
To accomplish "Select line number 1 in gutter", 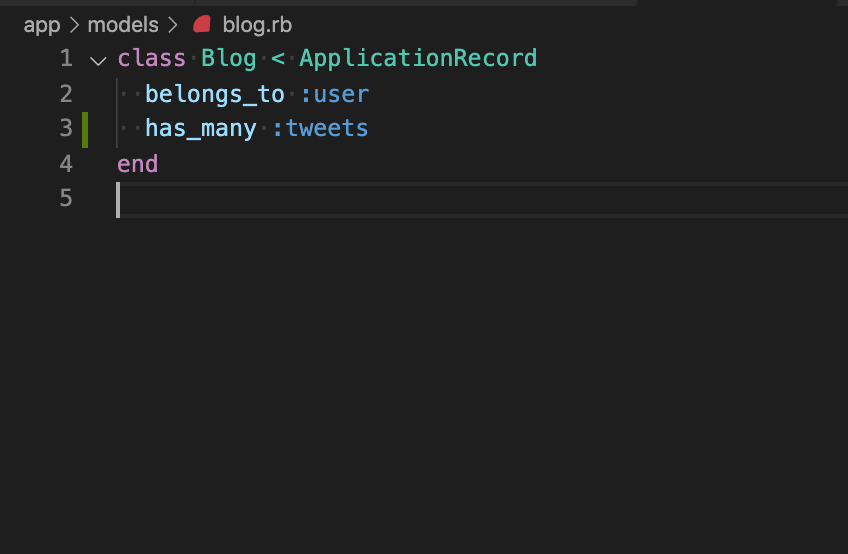I will (x=66, y=58).
